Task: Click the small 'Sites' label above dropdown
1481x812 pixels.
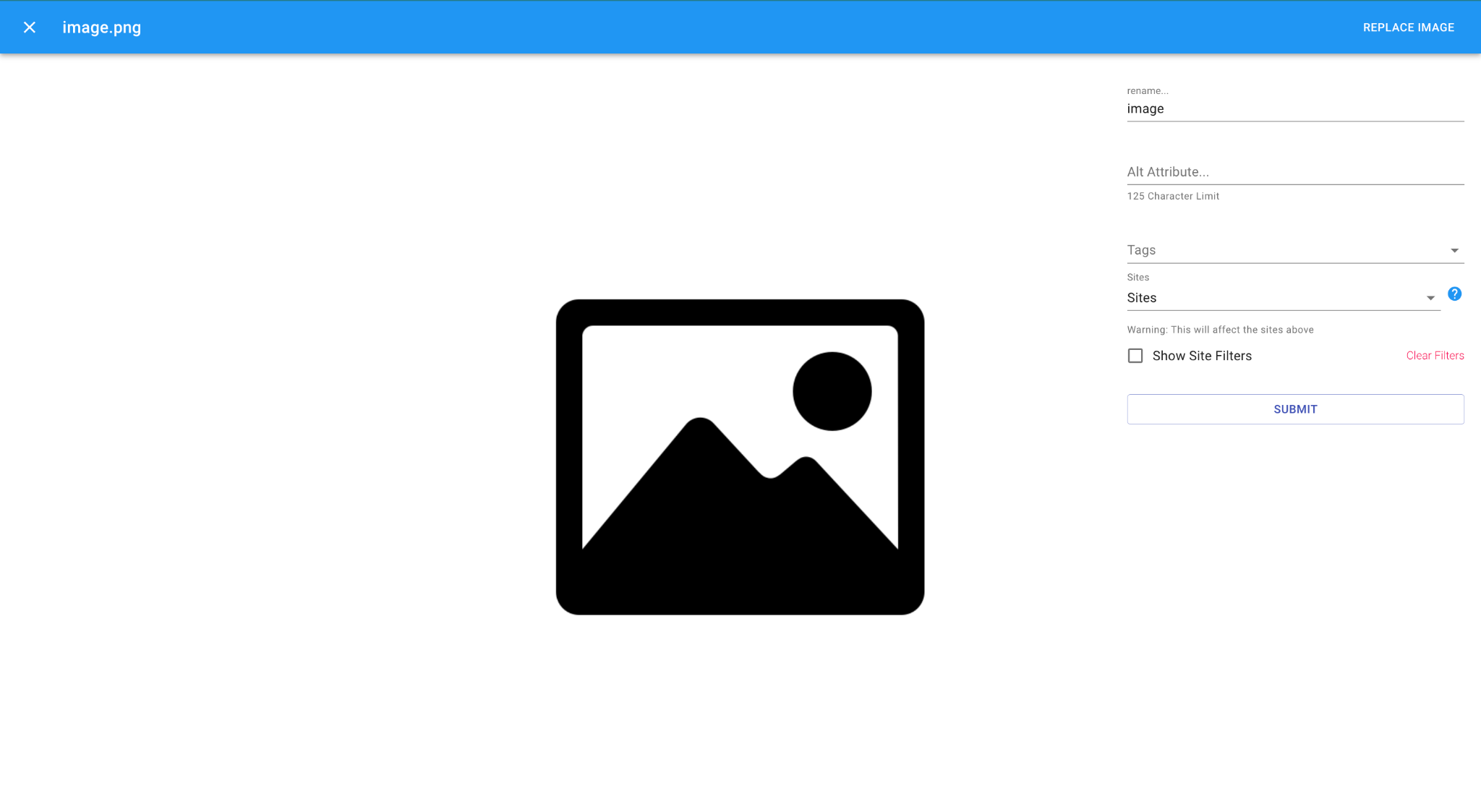Action: (x=1138, y=278)
